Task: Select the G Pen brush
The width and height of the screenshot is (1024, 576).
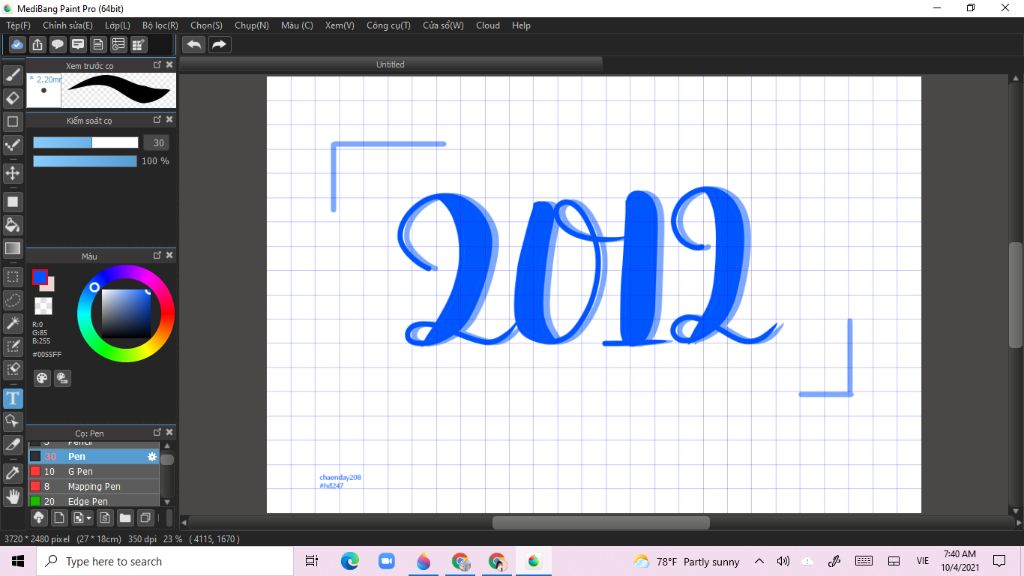Action: click(x=93, y=472)
